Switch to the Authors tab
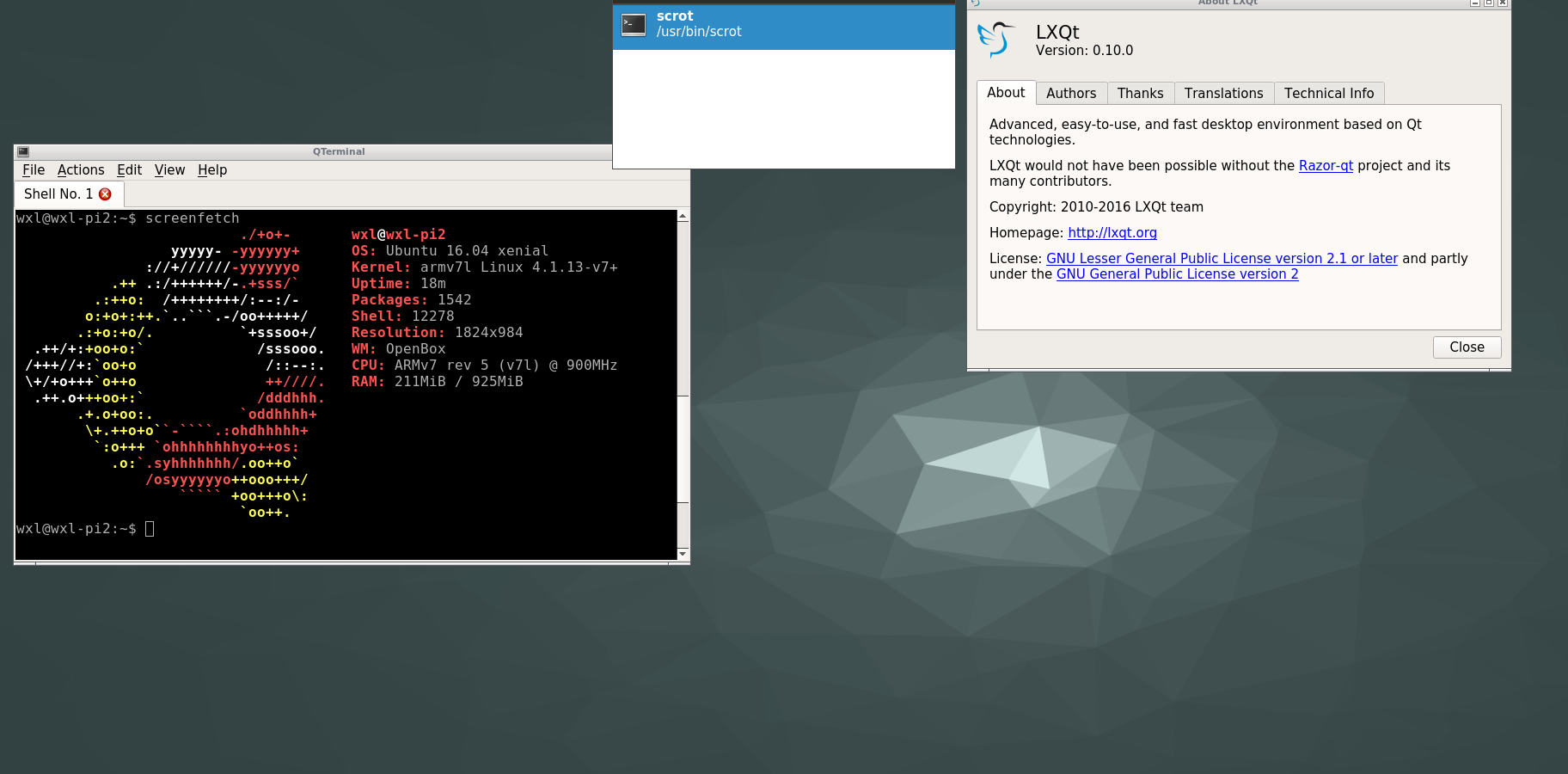This screenshot has height=774, width=1568. (1071, 94)
